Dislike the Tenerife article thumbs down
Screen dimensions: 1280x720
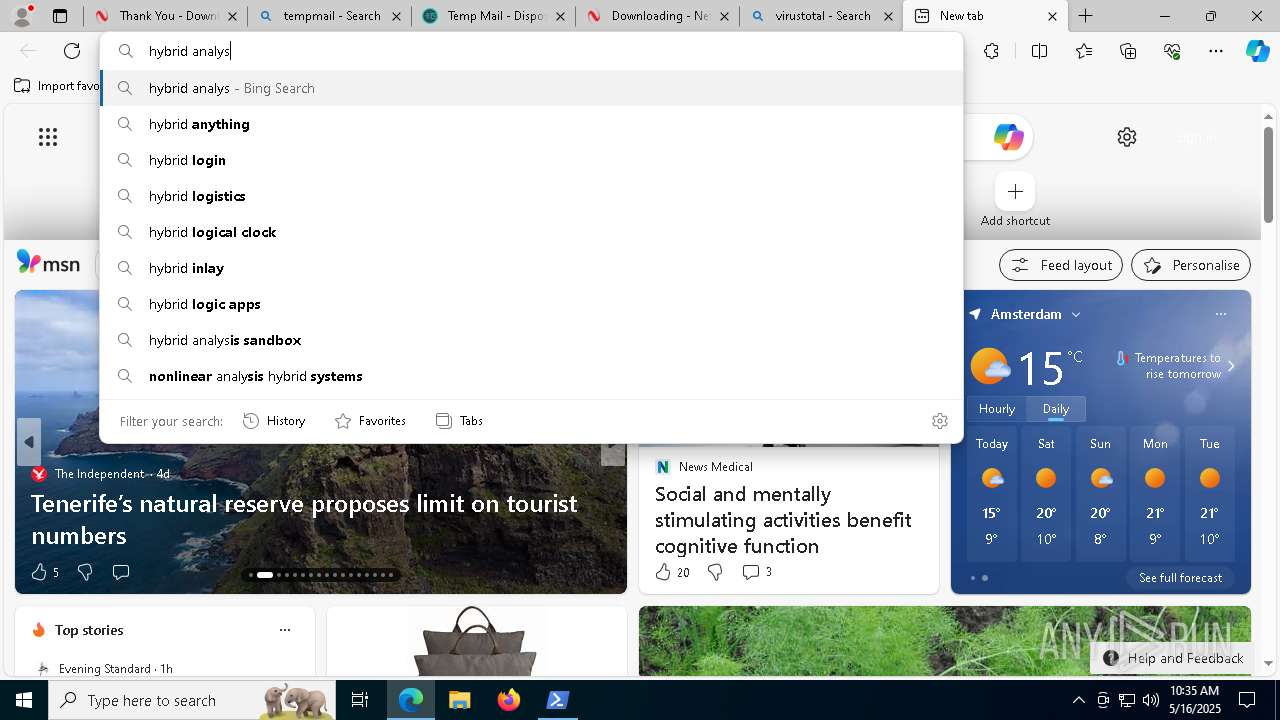click(85, 572)
